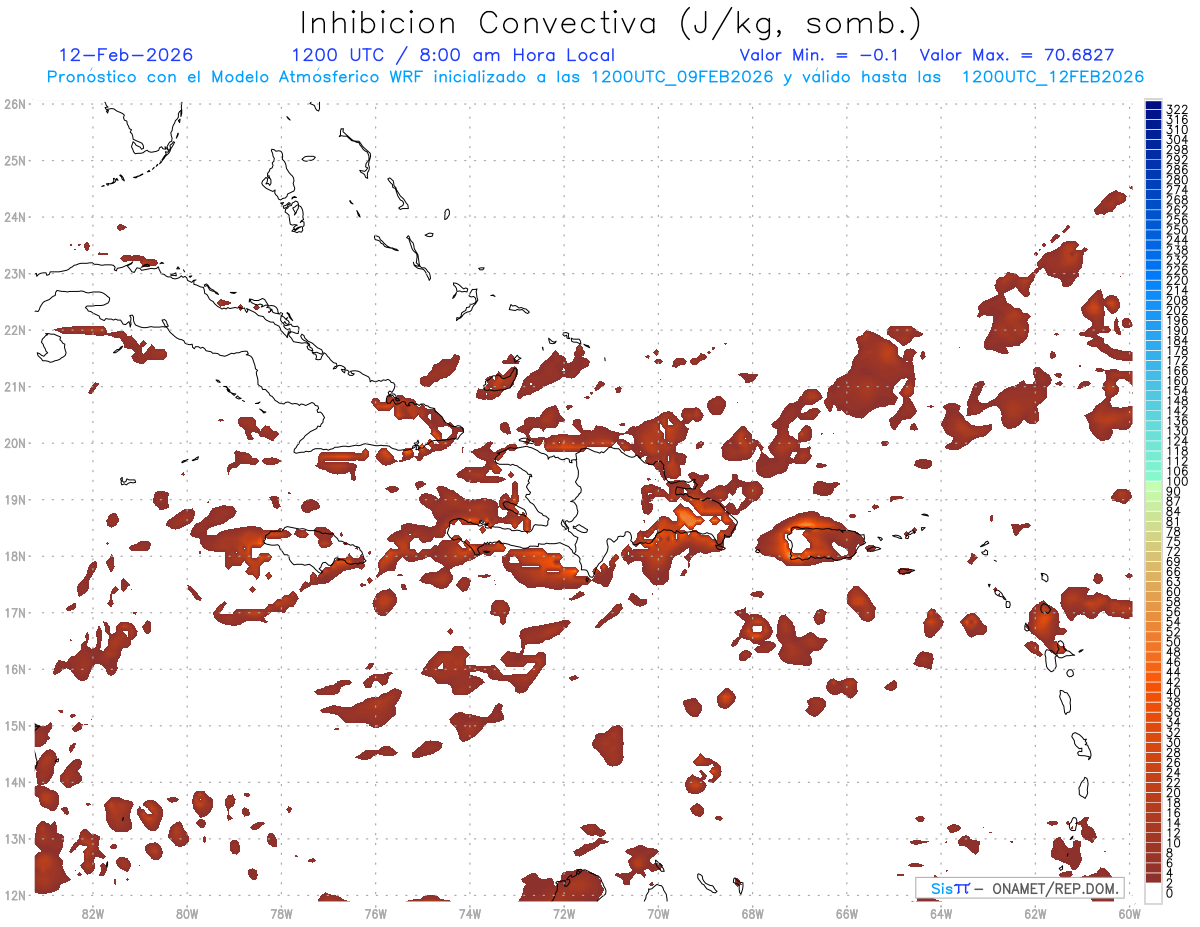The width and height of the screenshot is (1200, 927).
Task: Click the '250' color scale value
Action: pyautogui.click(x=1177, y=230)
